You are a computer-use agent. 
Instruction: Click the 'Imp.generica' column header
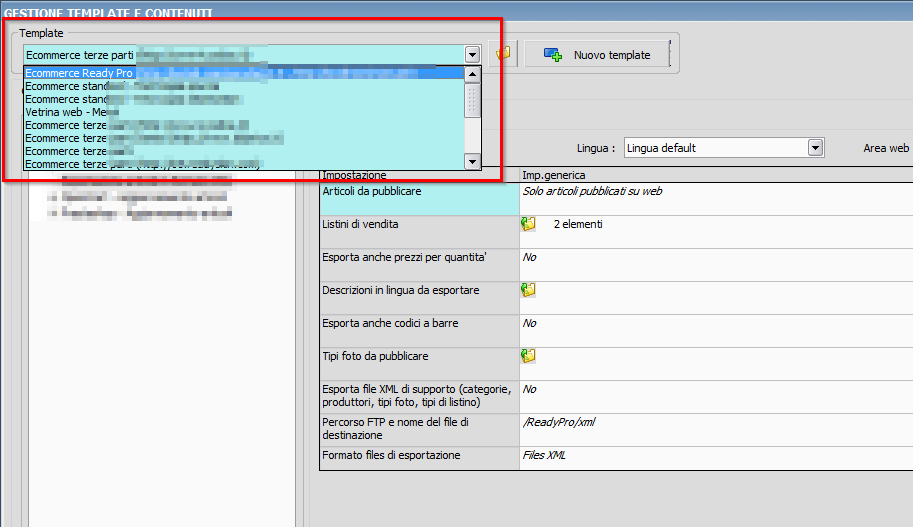click(x=554, y=175)
